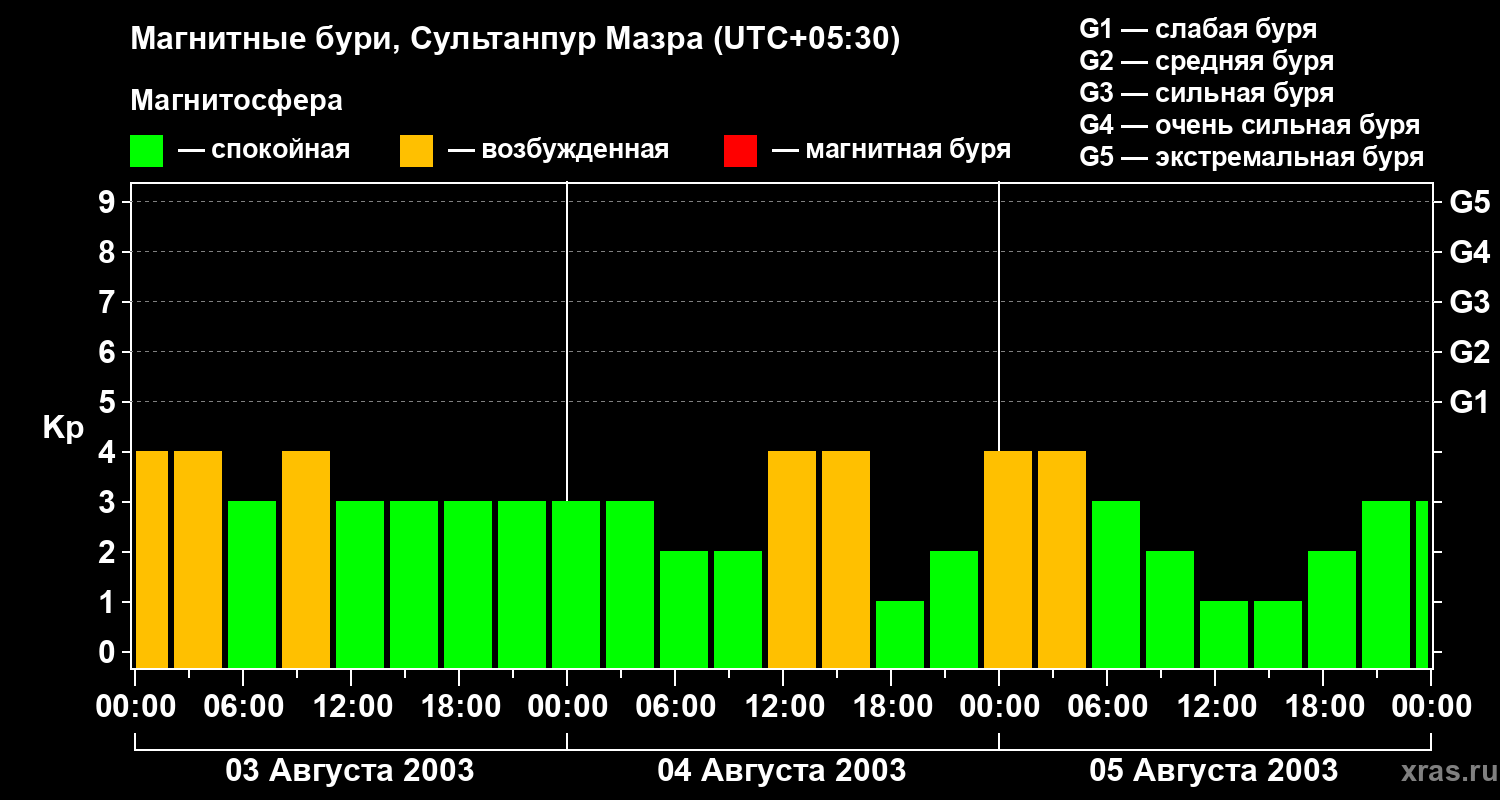Click the «18:00» tick label above 04 Августа

[x=891, y=707]
